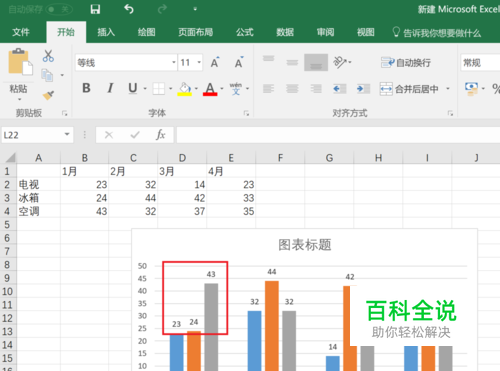The height and width of the screenshot is (371, 500).
Task: Toggle Bold formatting
Action: [86, 88]
